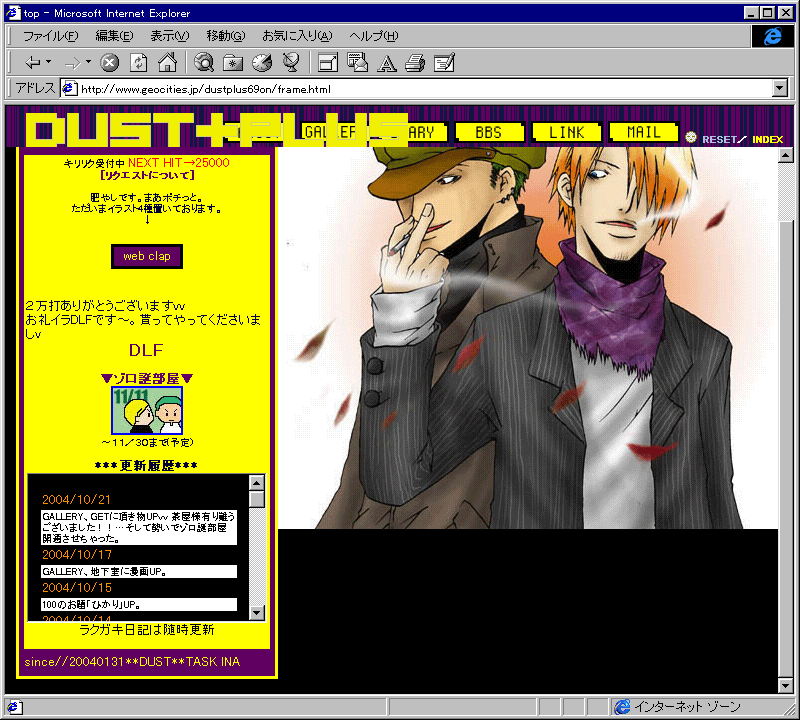
Task: Open Channels with the satellite dish icon
Action: tap(291, 63)
